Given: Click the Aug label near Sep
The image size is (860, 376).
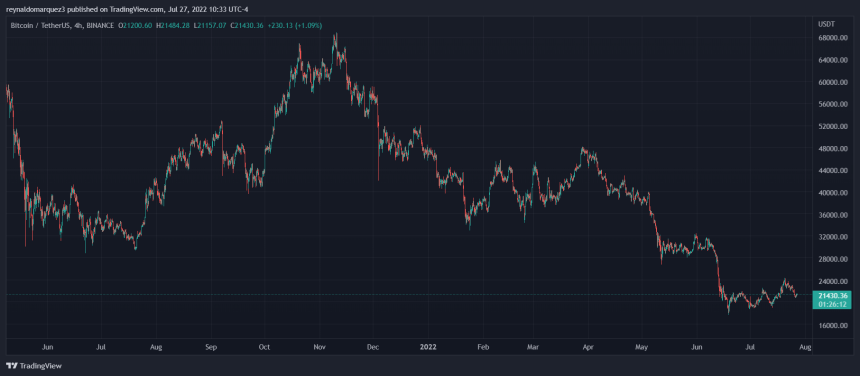Looking at the screenshot, I should pyautogui.click(x=156, y=347).
